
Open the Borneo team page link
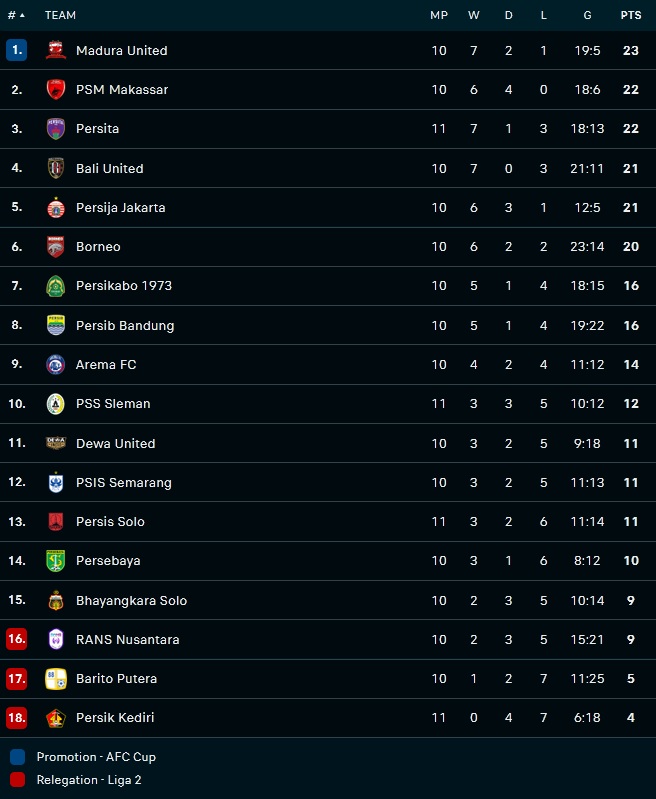click(98, 247)
